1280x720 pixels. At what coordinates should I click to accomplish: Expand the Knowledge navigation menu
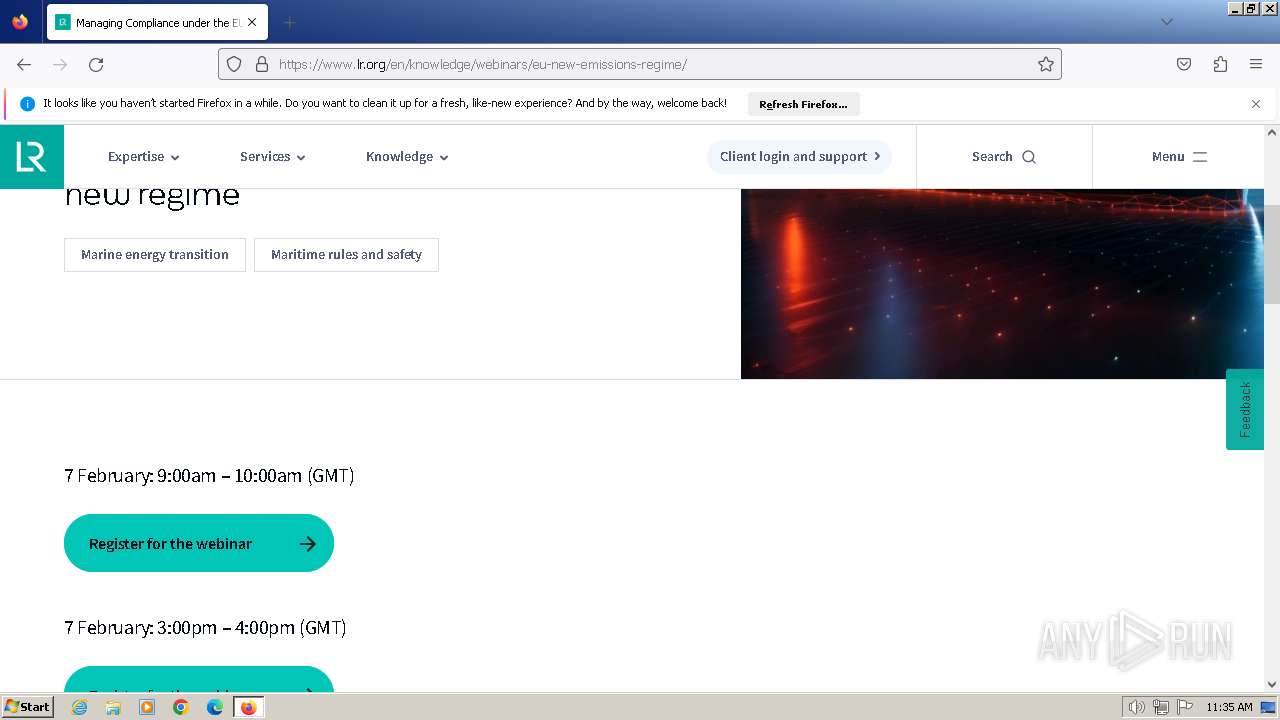[x=407, y=157]
